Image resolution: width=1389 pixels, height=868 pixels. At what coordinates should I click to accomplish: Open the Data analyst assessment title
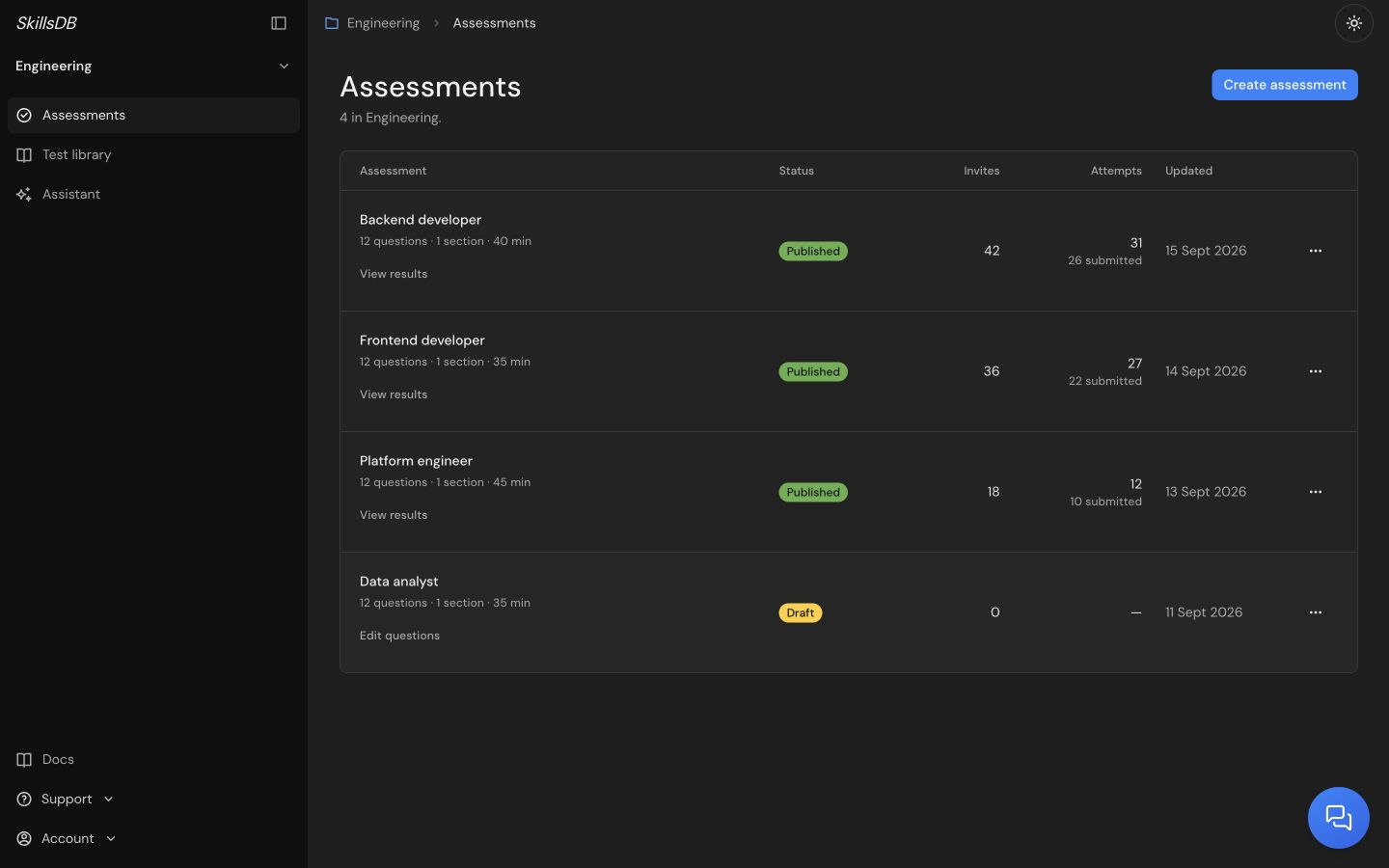point(399,582)
